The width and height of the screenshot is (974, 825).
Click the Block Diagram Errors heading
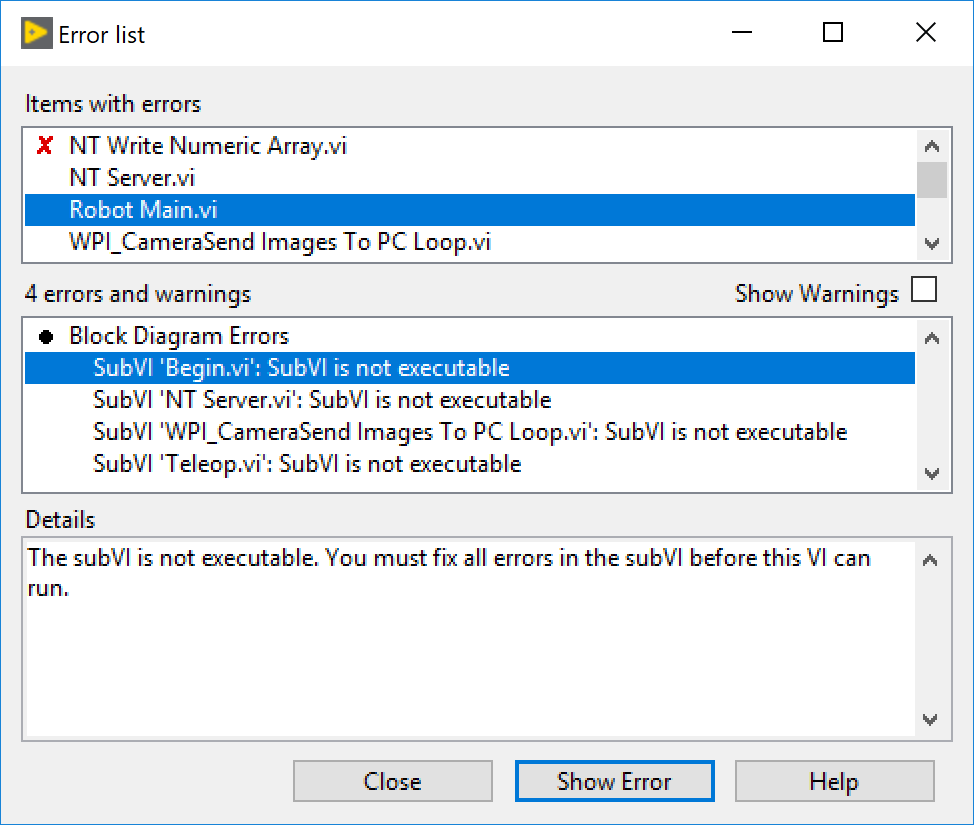[179, 336]
